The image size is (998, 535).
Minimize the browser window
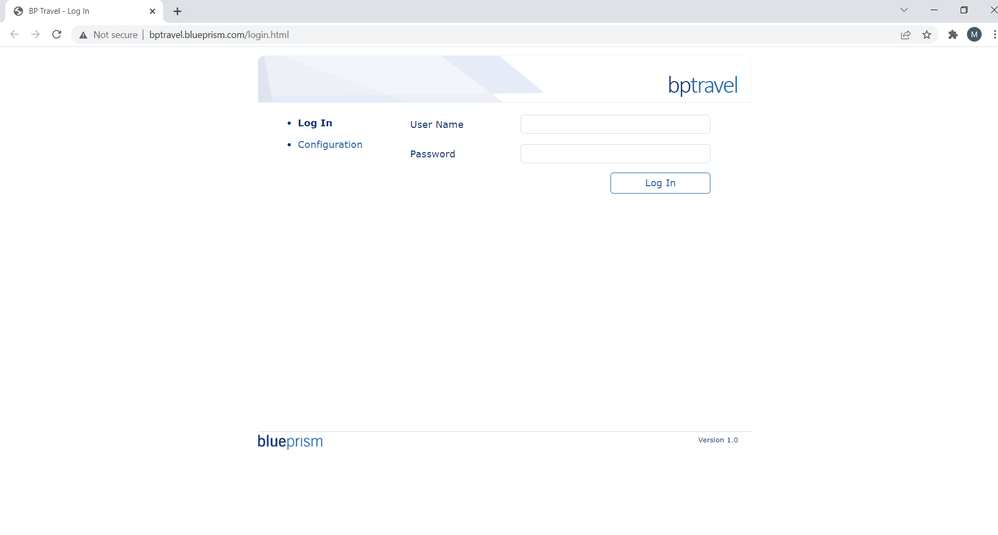(x=934, y=10)
